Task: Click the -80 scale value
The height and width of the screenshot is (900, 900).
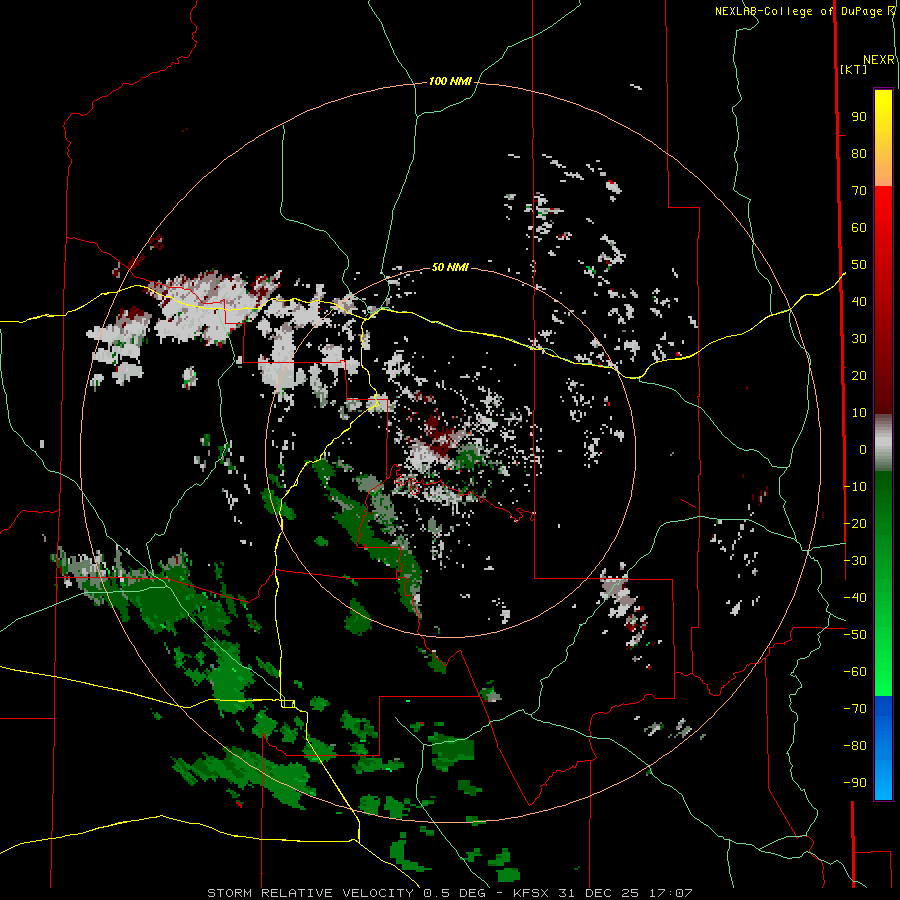Action: coord(855,746)
